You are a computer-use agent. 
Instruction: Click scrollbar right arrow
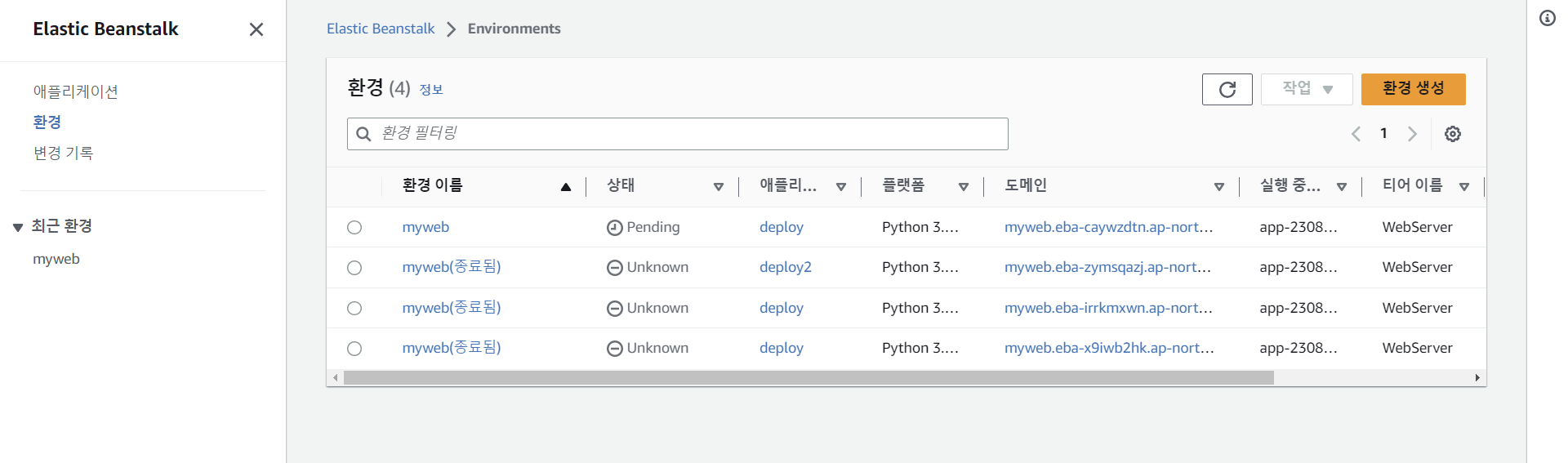[1477, 378]
